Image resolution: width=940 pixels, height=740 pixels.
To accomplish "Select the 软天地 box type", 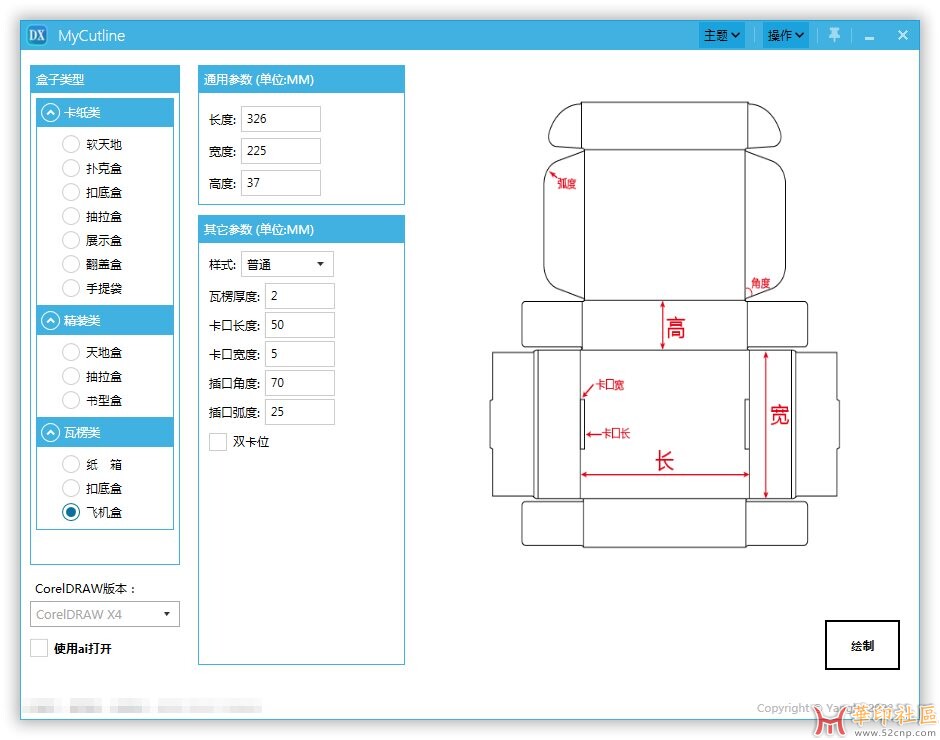I will click(71, 145).
